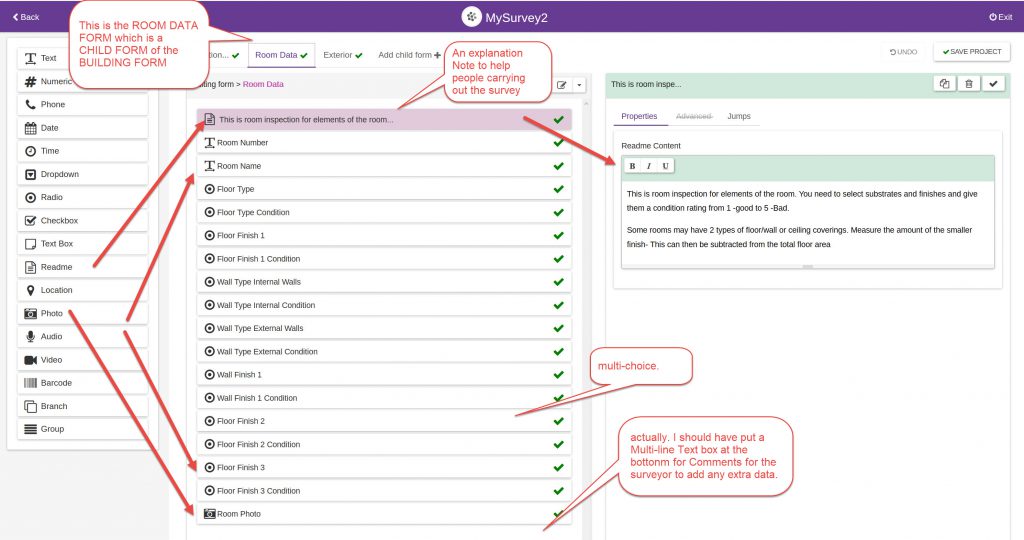Click the checkmark icon to validate input

click(993, 84)
